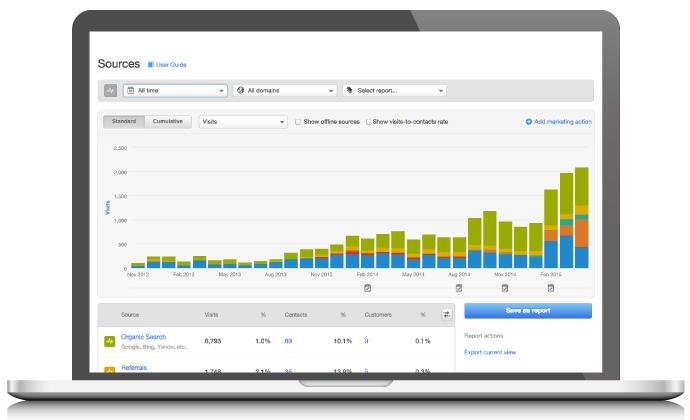Click the Feb 2015 marketing action calendar icon
This screenshot has height=420, width=690.
[551, 288]
